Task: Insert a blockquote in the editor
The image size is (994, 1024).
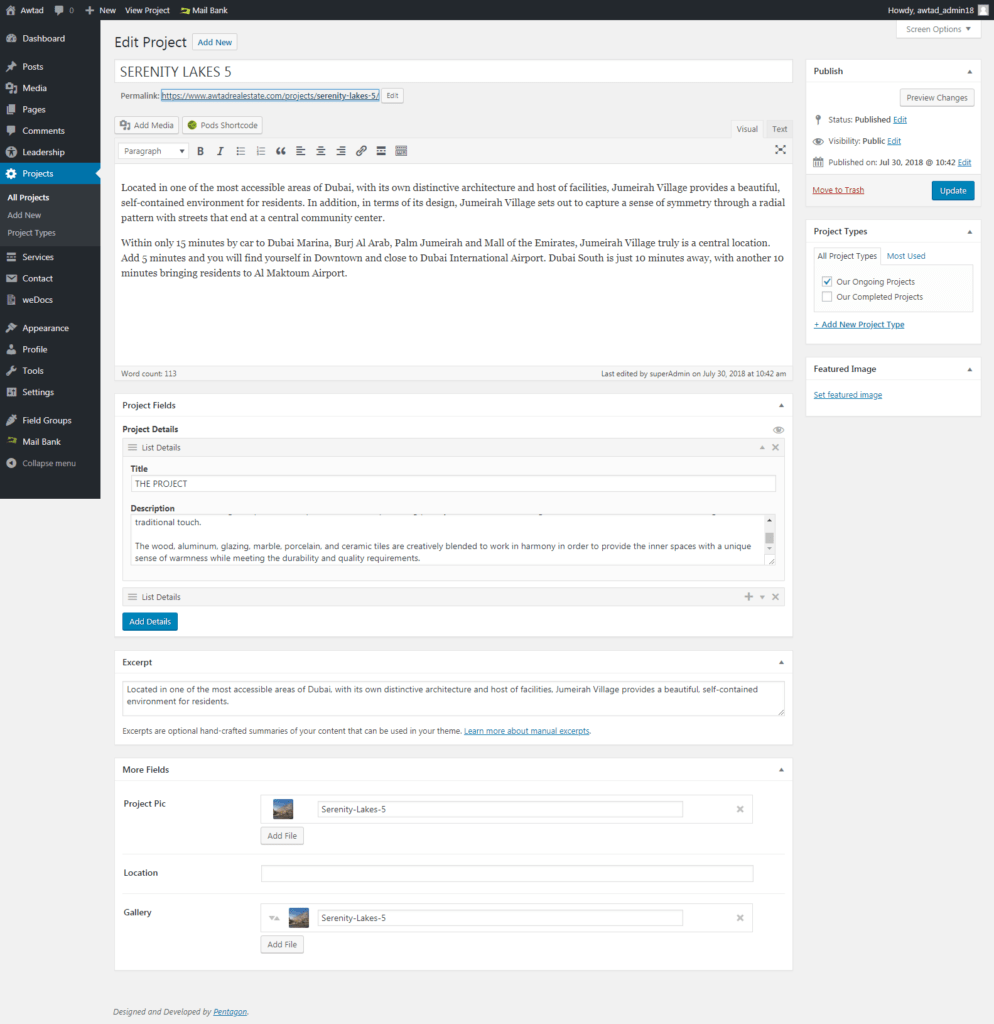Action: (281, 150)
